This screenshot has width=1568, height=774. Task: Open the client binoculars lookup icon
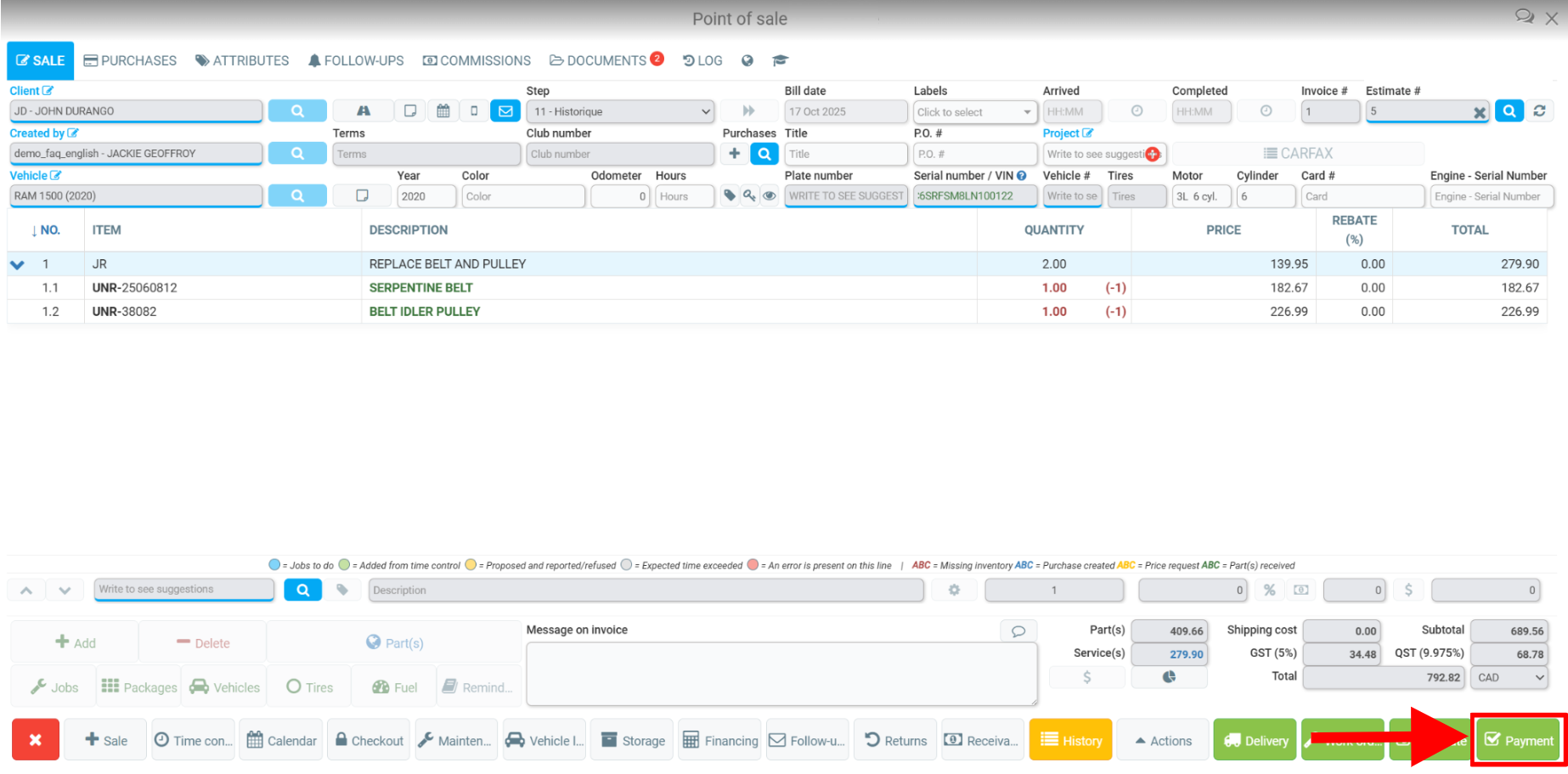click(x=363, y=111)
